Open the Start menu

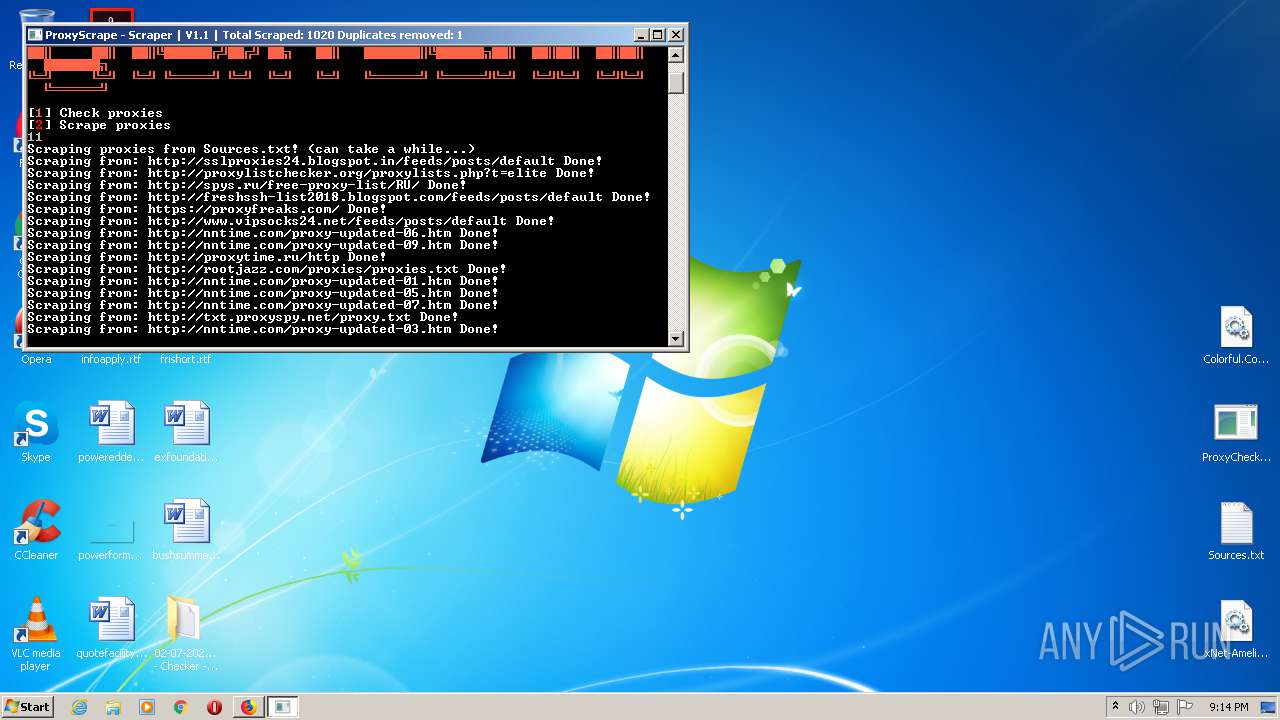coord(28,706)
